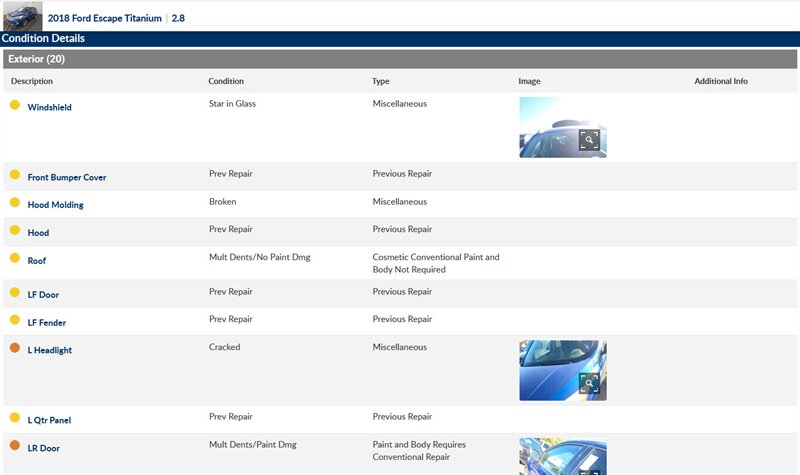Select the LF Door entry

tap(43, 293)
